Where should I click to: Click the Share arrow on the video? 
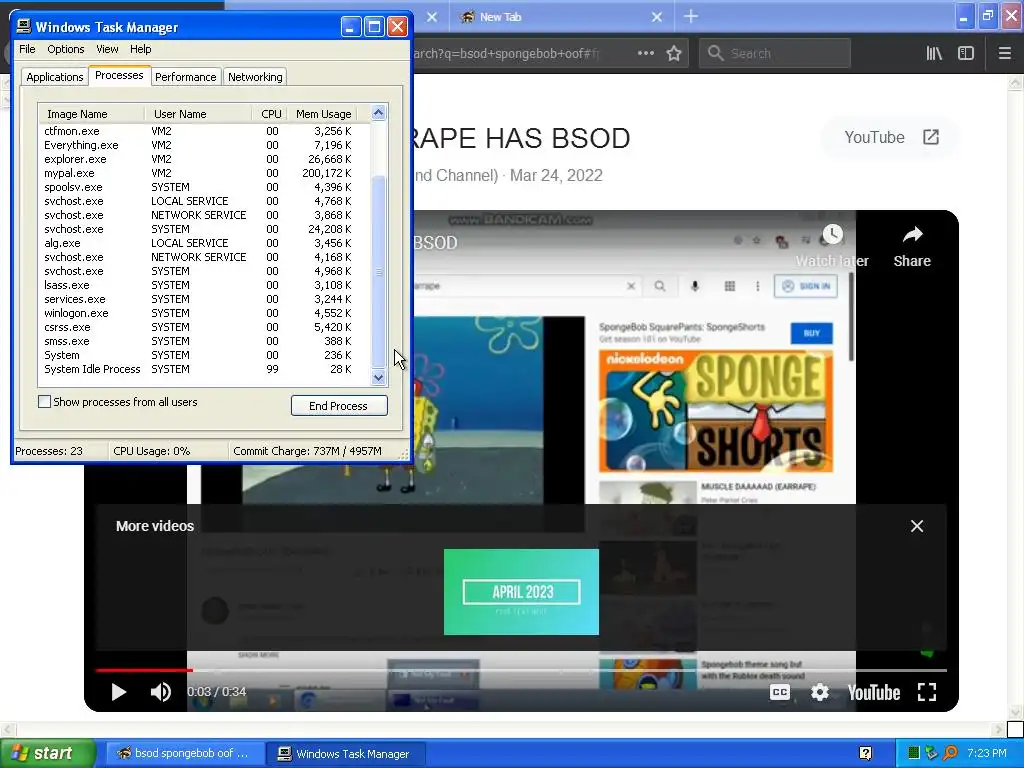[x=912, y=235]
